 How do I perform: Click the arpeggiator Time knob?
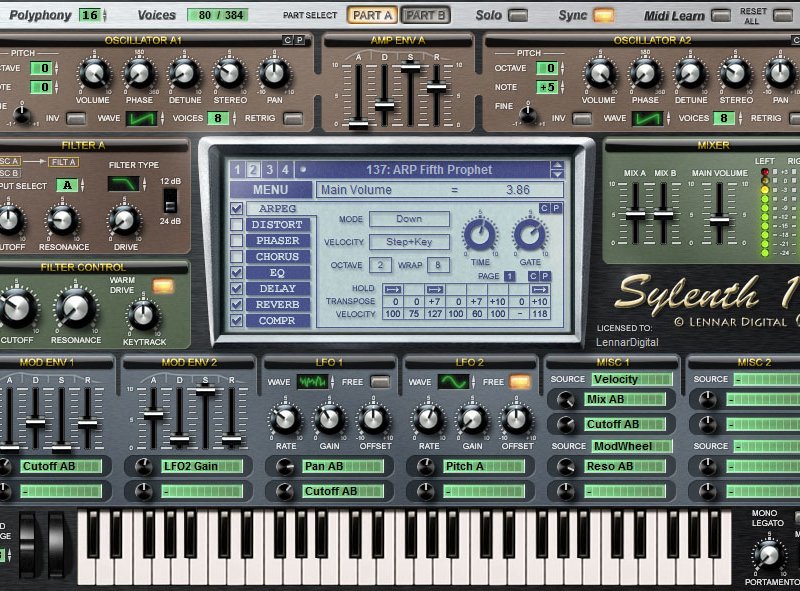[480, 234]
